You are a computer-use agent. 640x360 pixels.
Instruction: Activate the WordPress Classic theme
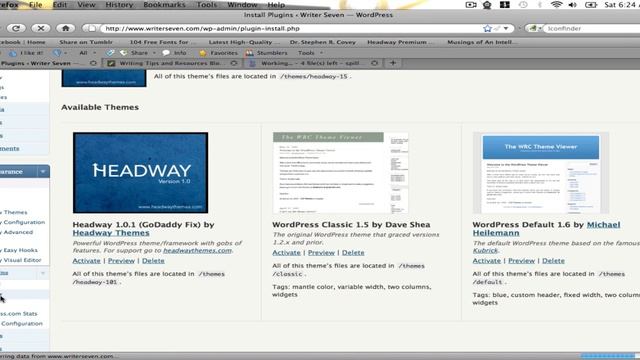(286, 253)
